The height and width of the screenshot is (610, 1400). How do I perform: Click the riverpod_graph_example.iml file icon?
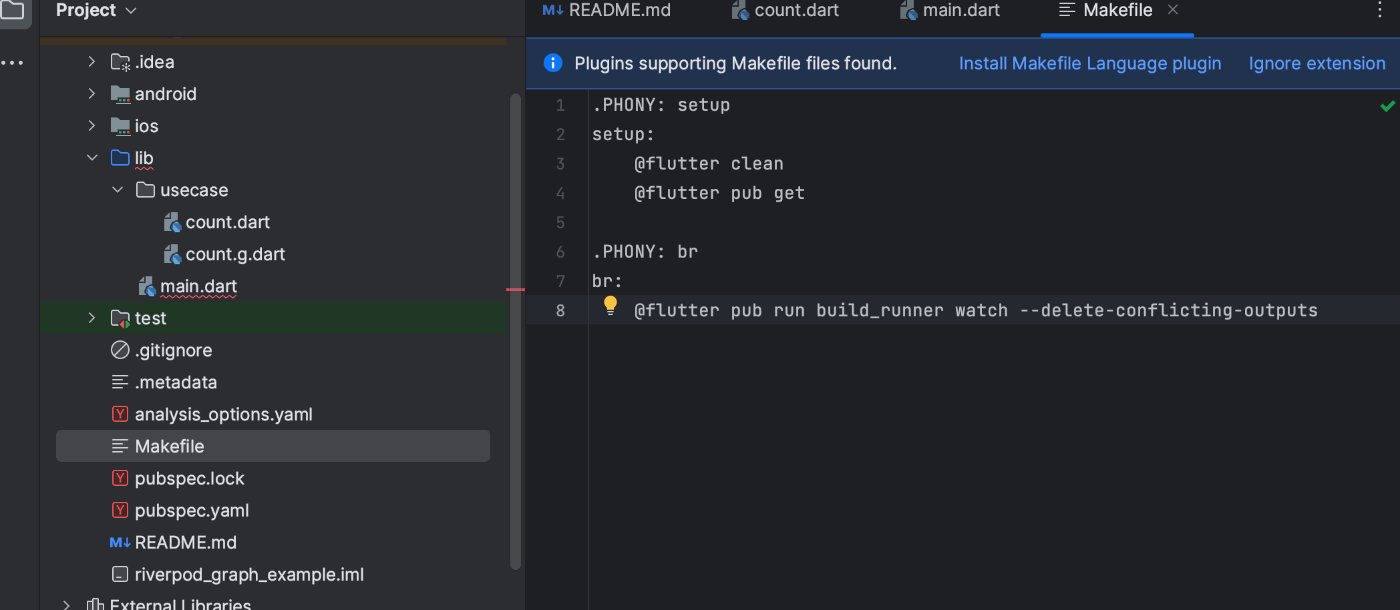tap(120, 574)
